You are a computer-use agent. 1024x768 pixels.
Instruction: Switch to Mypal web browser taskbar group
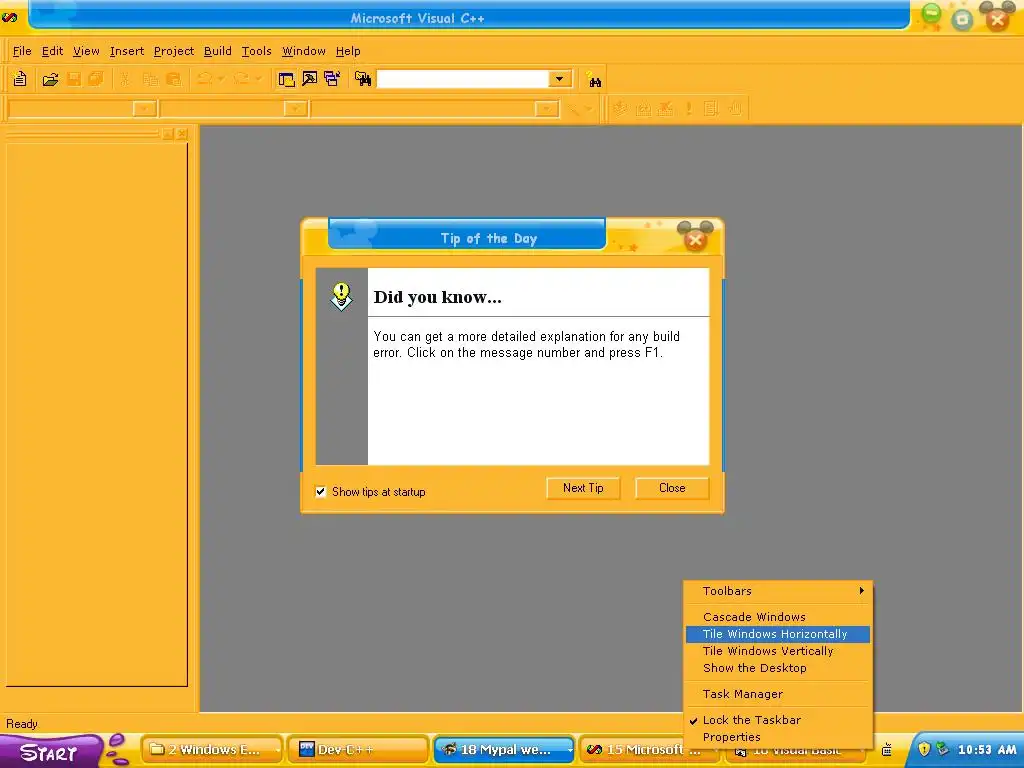point(504,750)
